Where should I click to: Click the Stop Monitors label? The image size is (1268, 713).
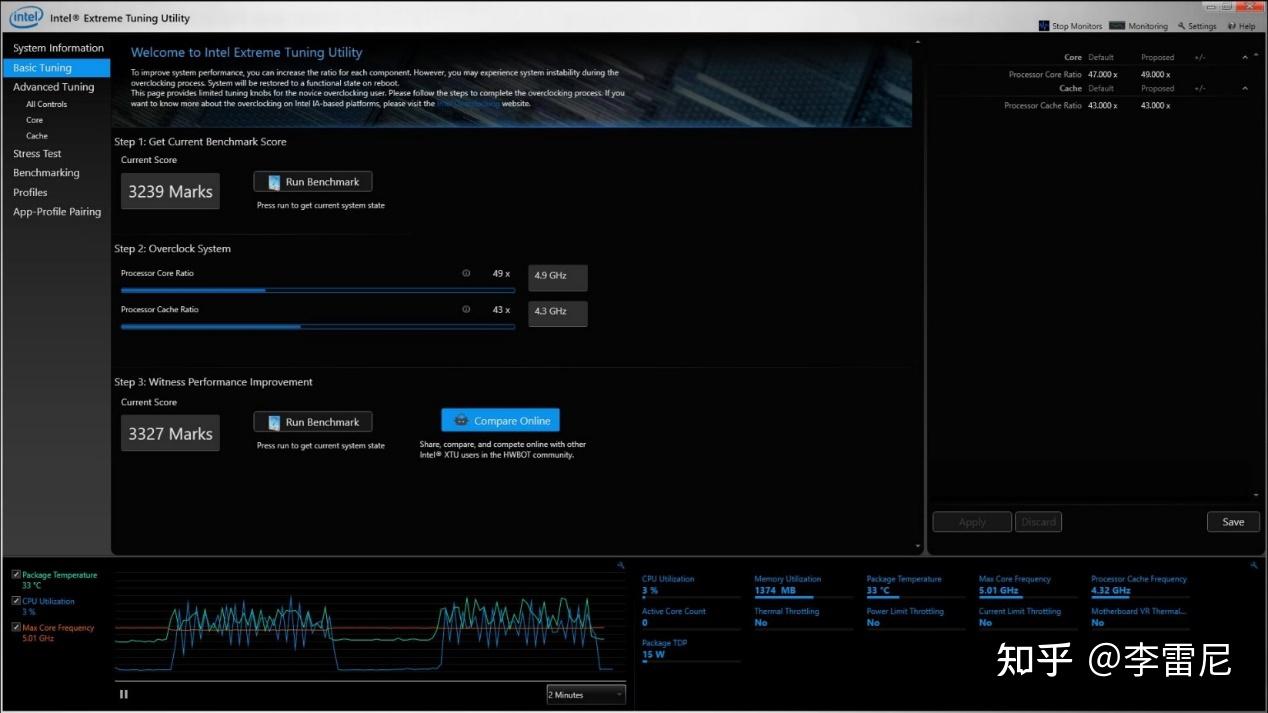(x=1077, y=26)
